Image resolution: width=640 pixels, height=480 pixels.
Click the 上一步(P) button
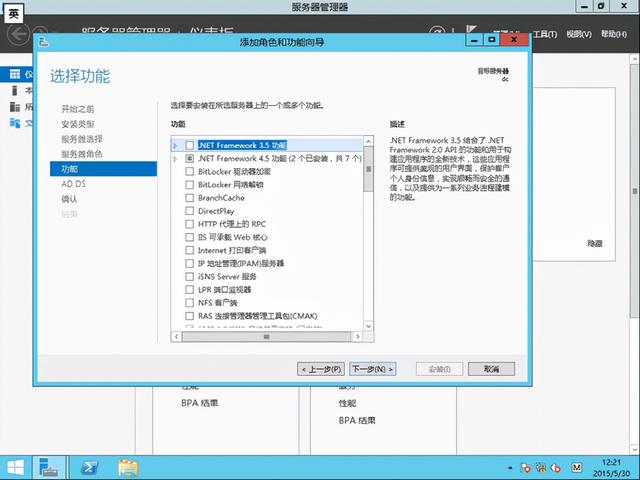click(321, 369)
